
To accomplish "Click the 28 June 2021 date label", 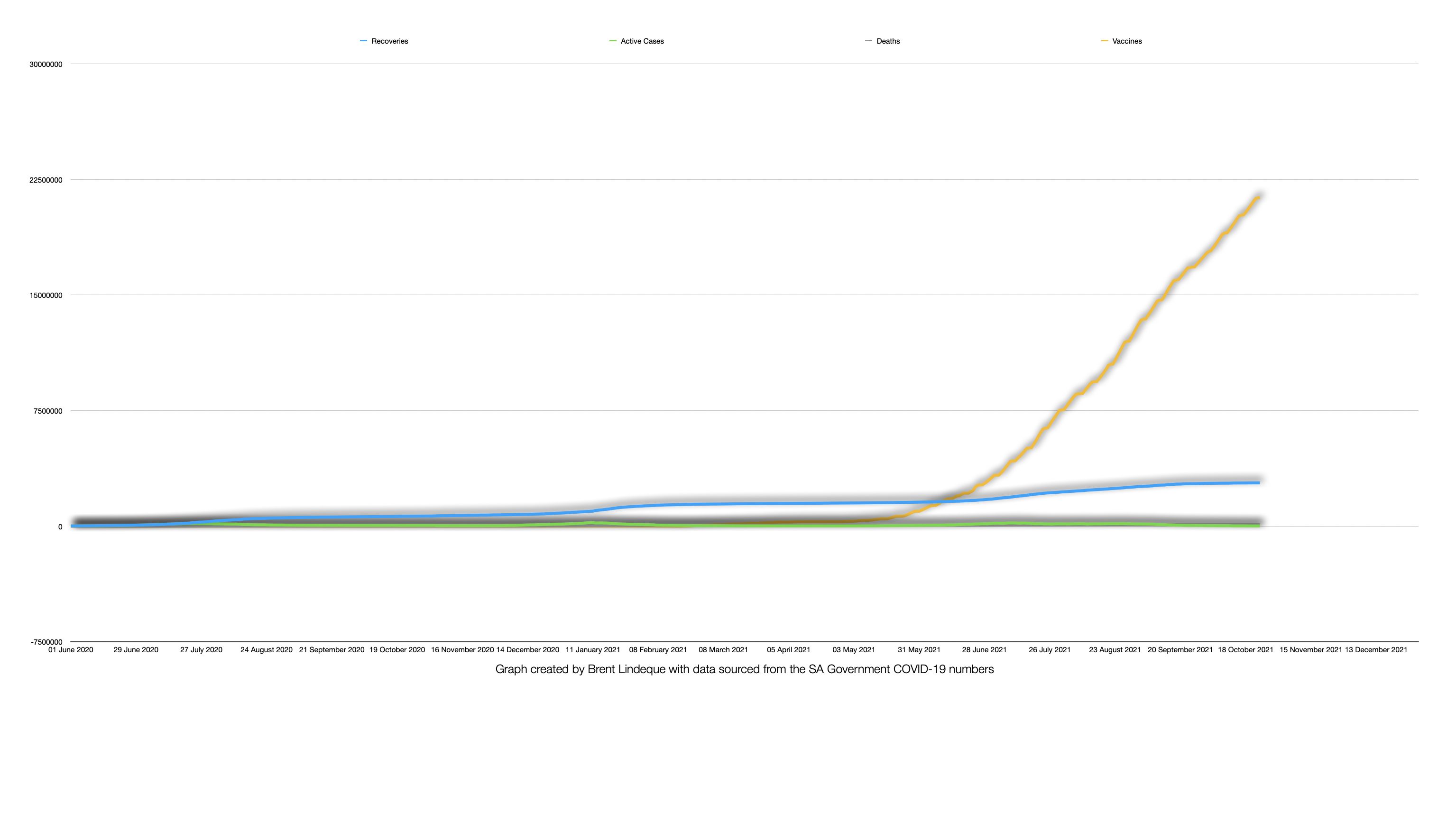I will tap(984, 650).
